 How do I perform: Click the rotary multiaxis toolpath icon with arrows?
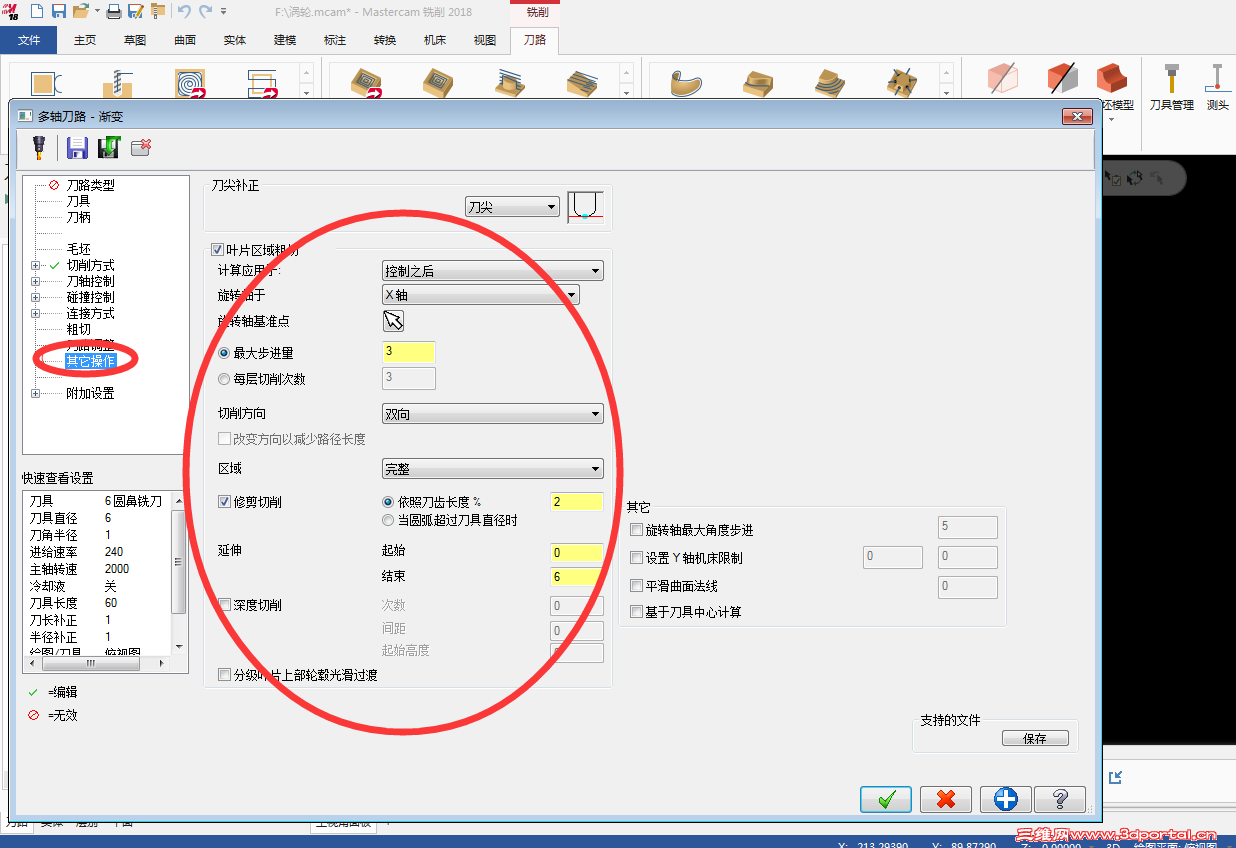click(902, 84)
